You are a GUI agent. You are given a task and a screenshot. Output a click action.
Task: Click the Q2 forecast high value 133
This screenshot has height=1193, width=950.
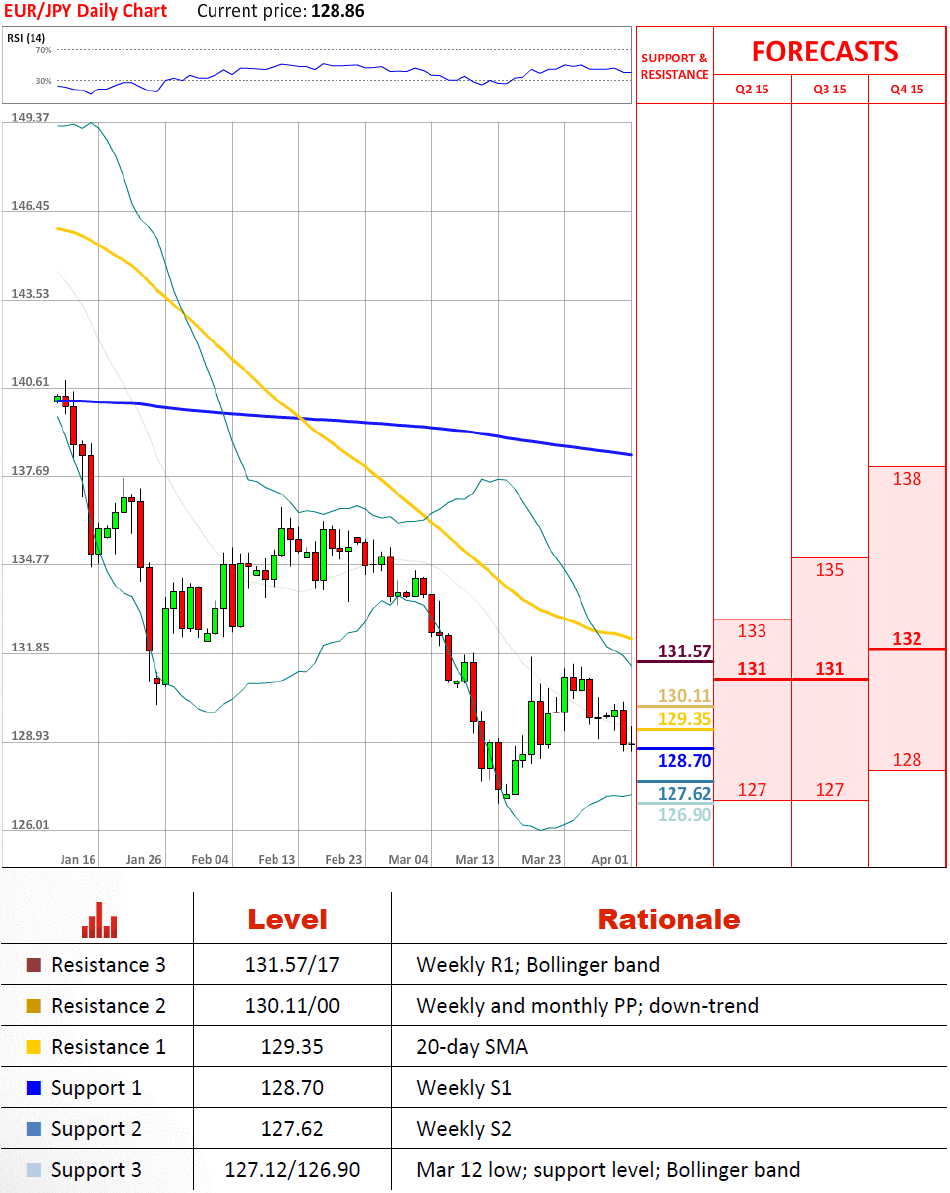(x=751, y=631)
